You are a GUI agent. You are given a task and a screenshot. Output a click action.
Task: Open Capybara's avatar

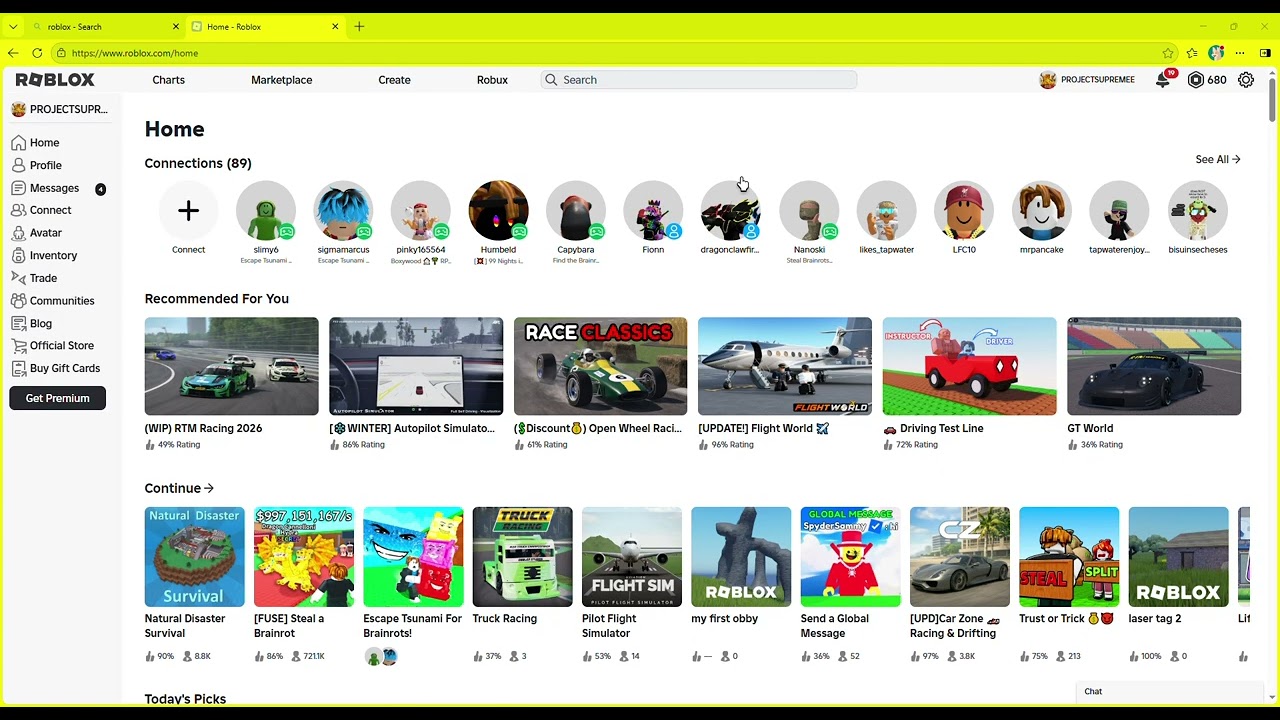tap(576, 211)
